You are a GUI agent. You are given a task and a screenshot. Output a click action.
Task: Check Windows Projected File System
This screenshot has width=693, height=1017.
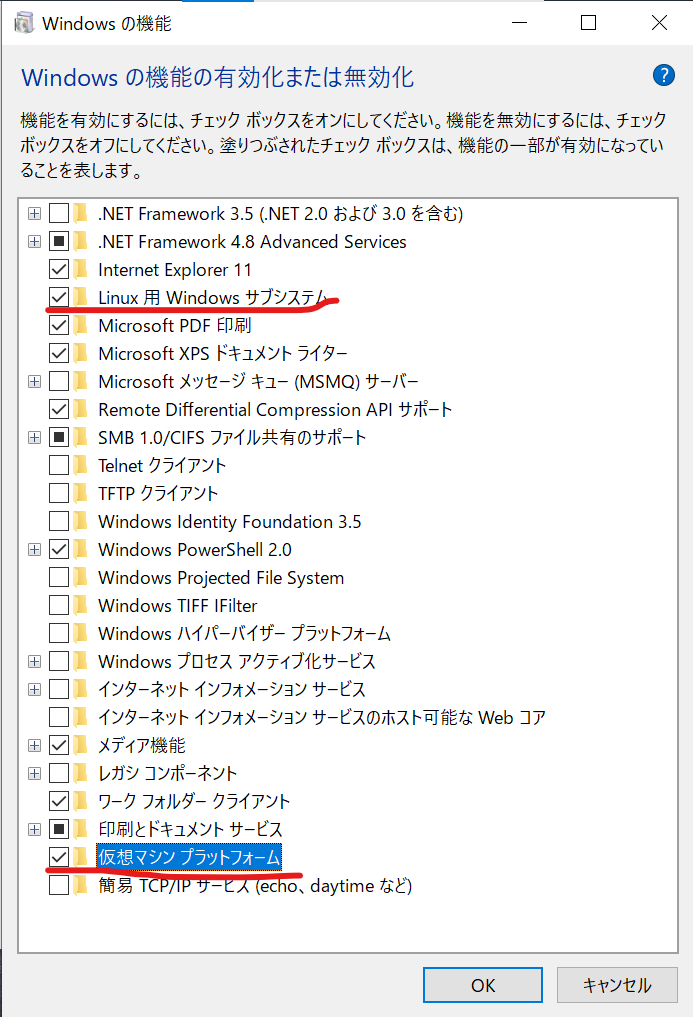coord(59,577)
